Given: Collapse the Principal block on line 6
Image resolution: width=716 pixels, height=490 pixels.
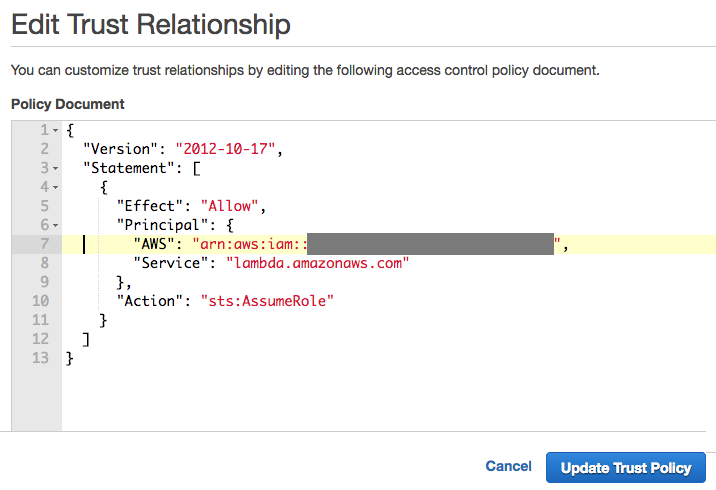Looking at the screenshot, I should click(55, 225).
